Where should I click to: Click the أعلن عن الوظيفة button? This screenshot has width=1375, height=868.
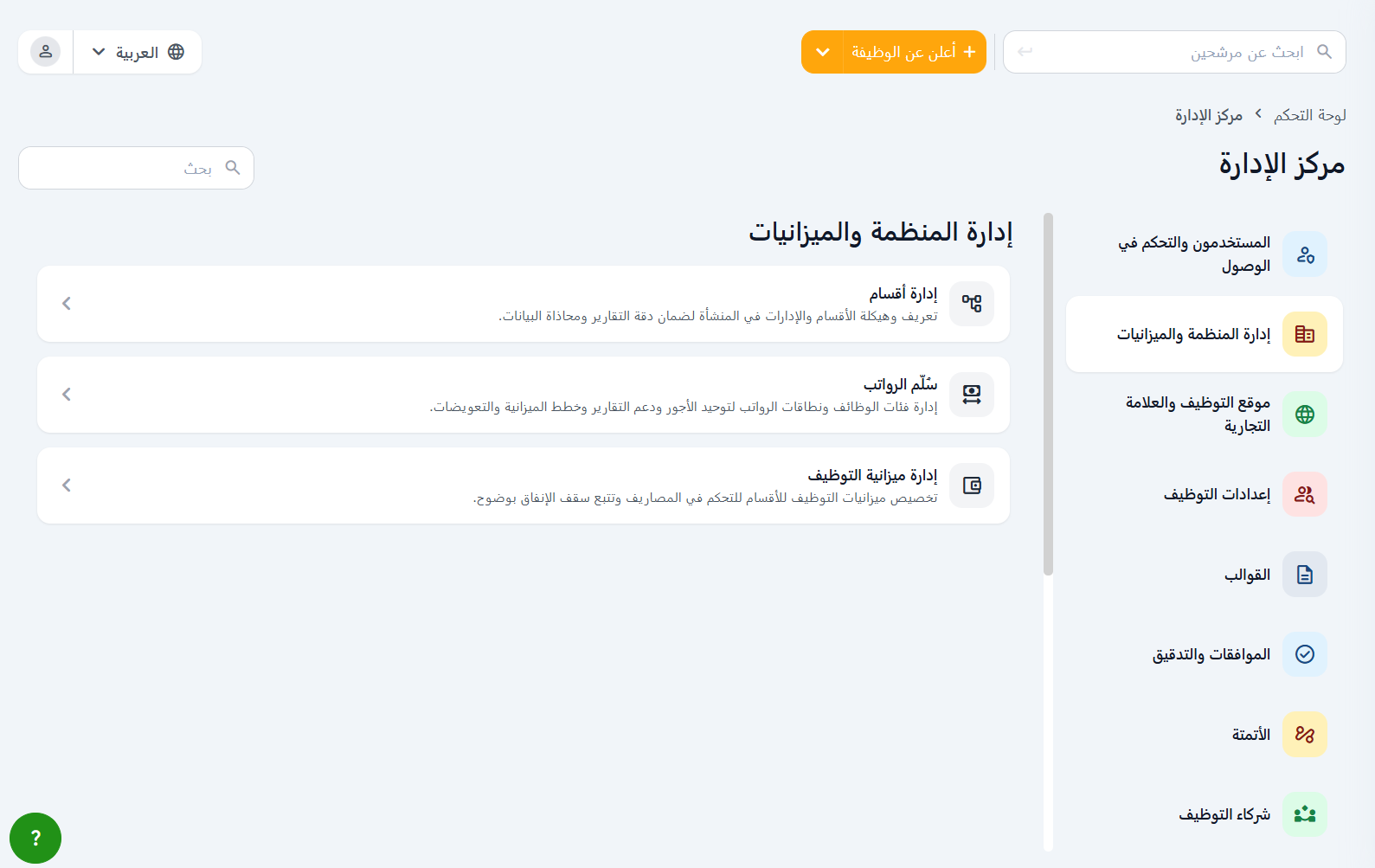[913, 52]
